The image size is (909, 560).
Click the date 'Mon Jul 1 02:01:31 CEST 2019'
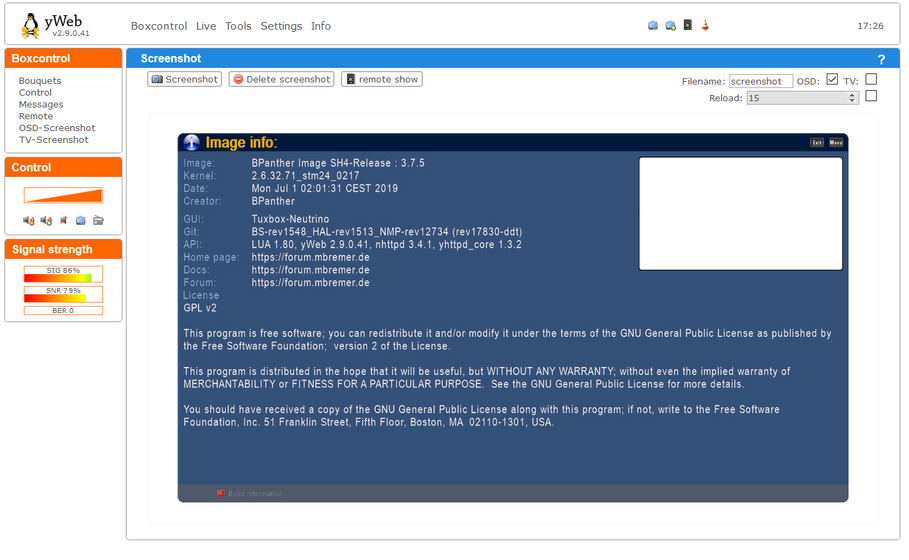325,188
